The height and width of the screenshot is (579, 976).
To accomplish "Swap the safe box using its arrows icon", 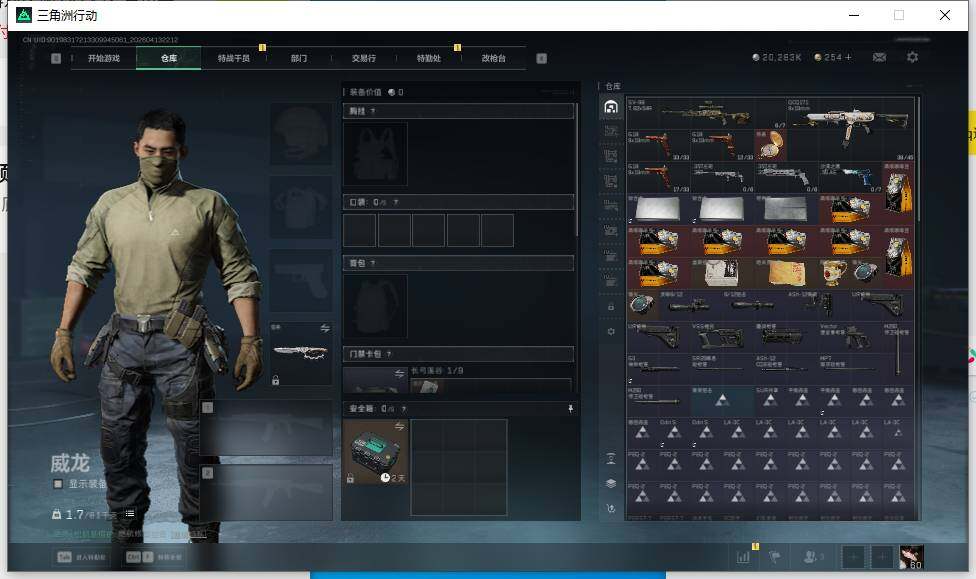I will click(x=400, y=426).
